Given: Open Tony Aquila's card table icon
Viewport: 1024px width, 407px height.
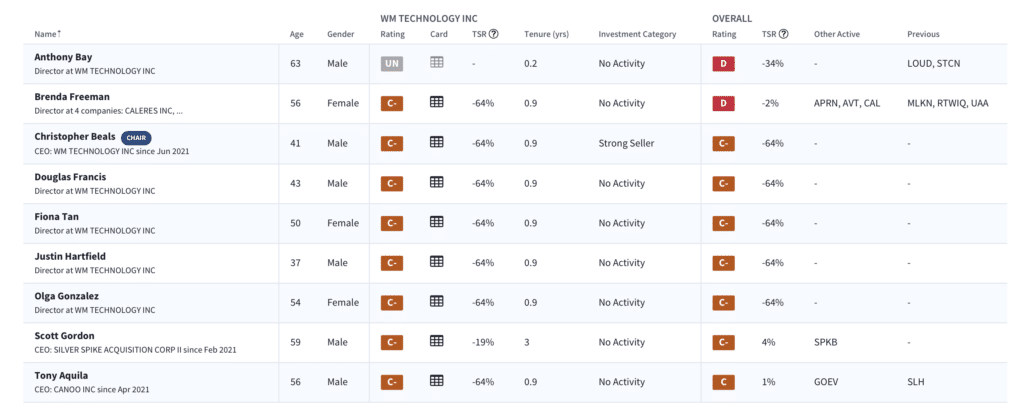Looking at the screenshot, I should coord(436,381).
